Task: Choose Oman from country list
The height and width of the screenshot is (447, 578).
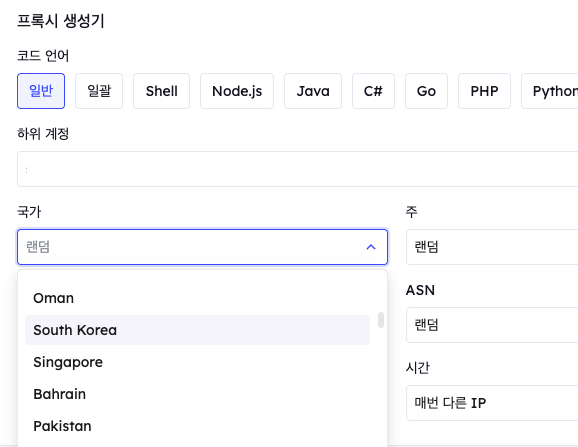Action: pyautogui.click(x=197, y=298)
